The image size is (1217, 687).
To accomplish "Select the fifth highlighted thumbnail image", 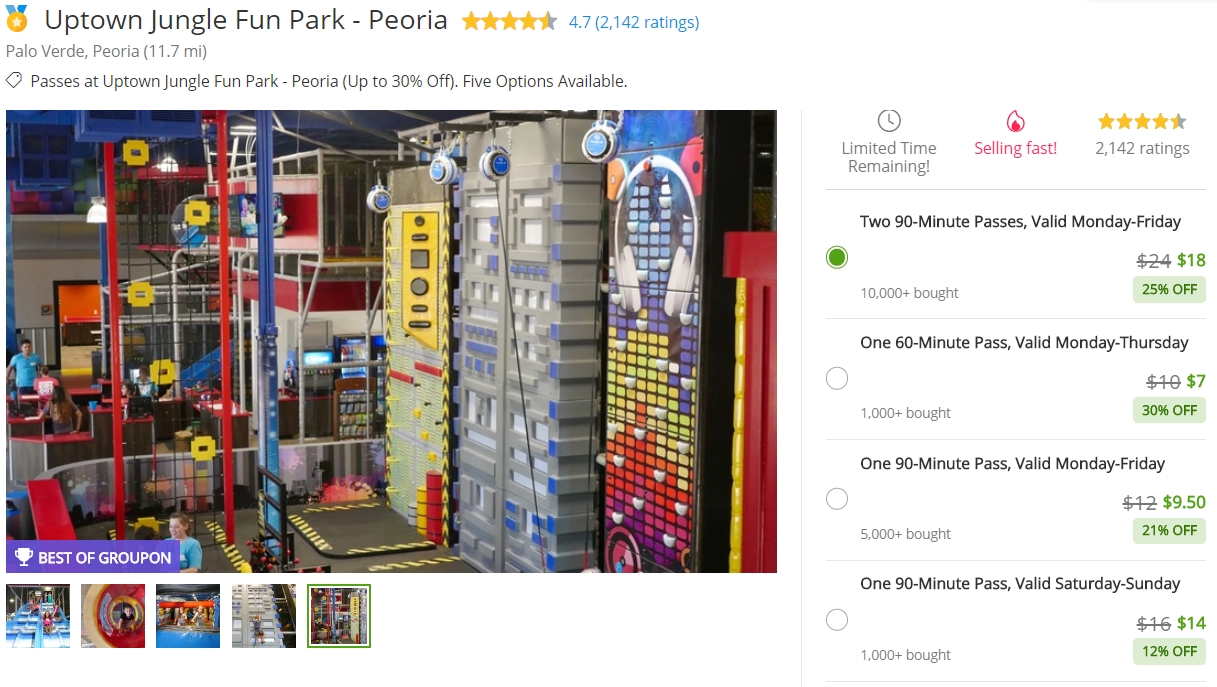I will point(339,616).
